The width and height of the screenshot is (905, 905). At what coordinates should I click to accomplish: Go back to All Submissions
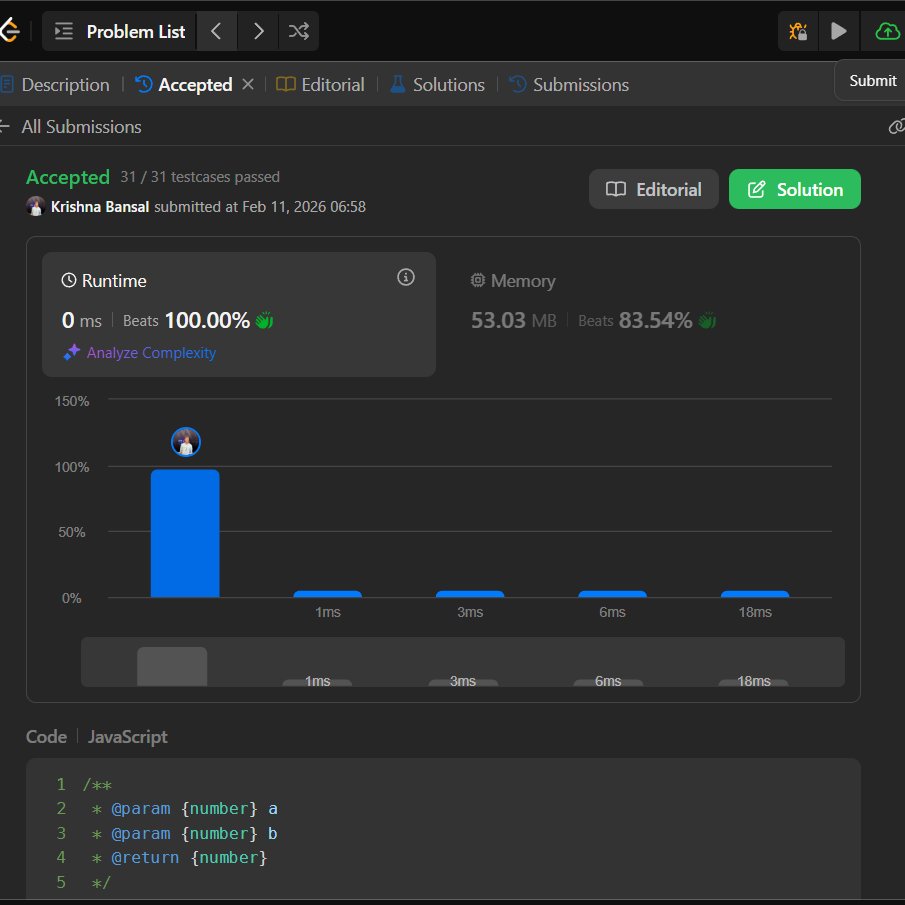tap(70, 126)
